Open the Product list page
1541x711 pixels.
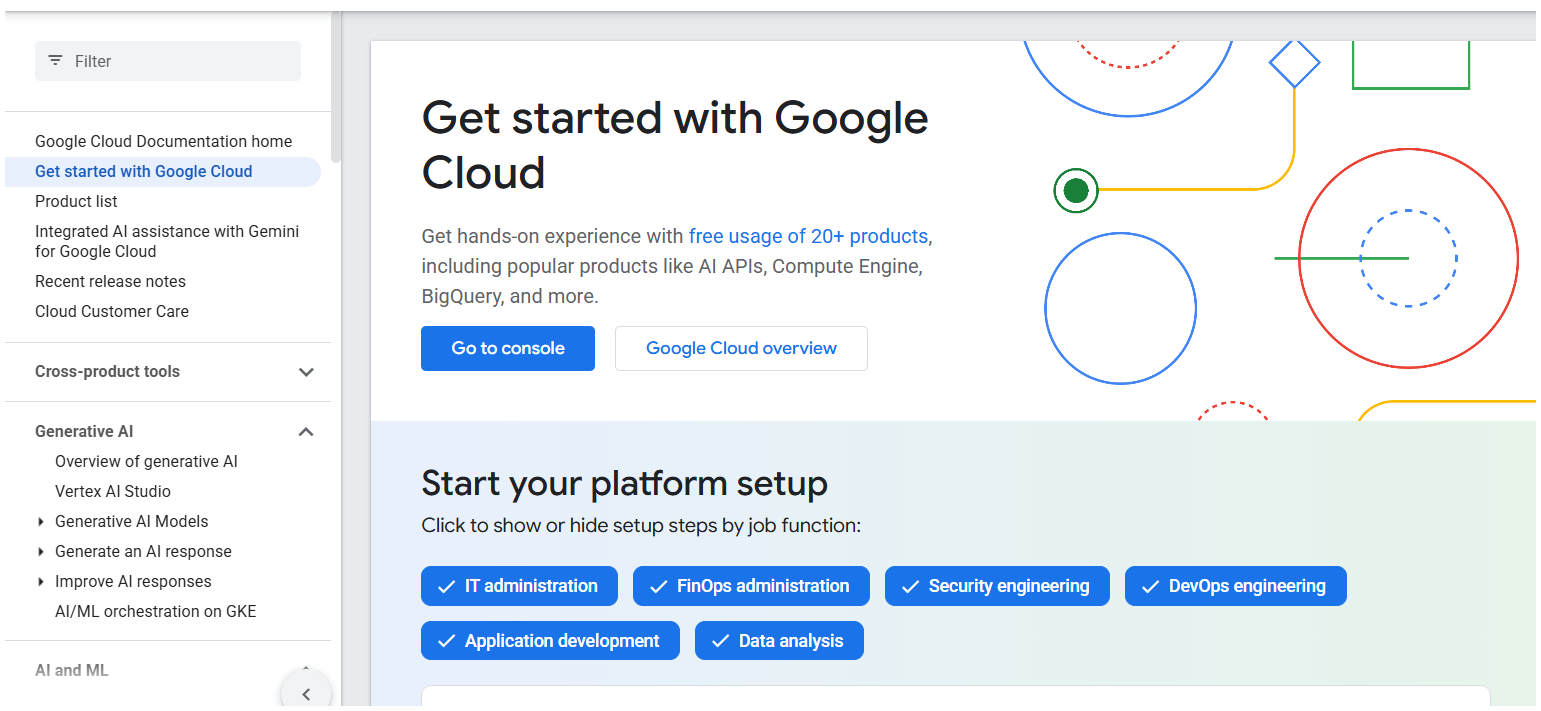[76, 201]
